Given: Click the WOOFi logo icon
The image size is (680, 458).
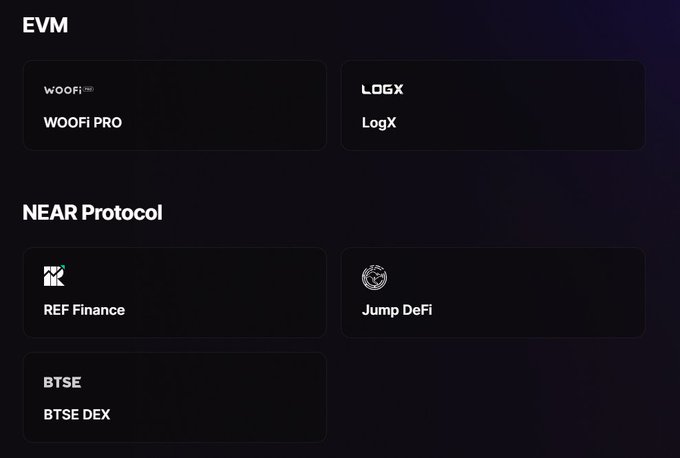Looking at the screenshot, I should pyautogui.click(x=69, y=90).
